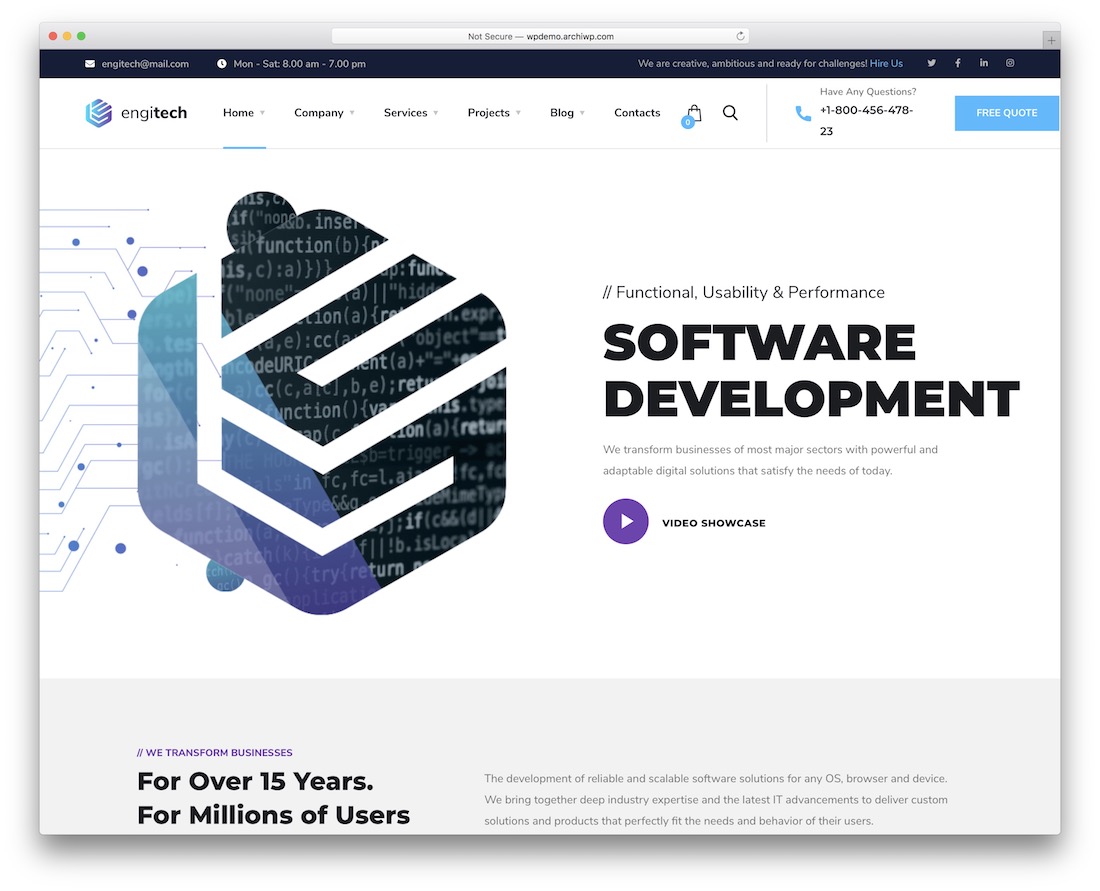Go to the Instagram social icon

[1010, 63]
